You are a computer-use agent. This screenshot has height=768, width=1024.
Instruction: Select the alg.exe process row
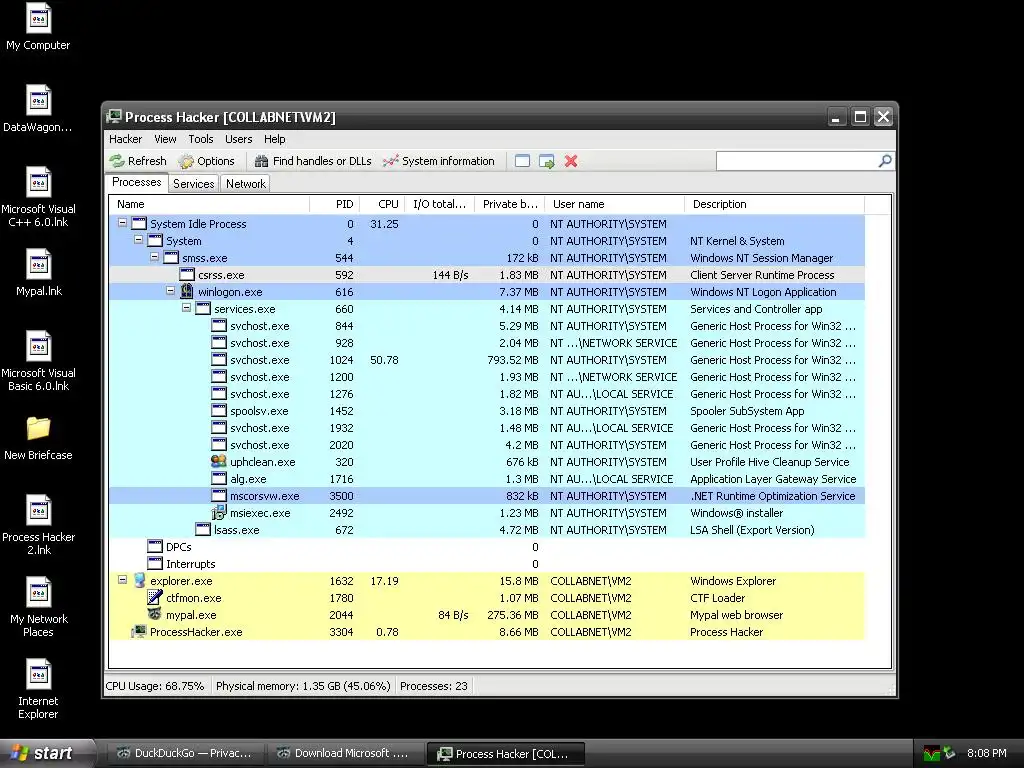[487, 479]
